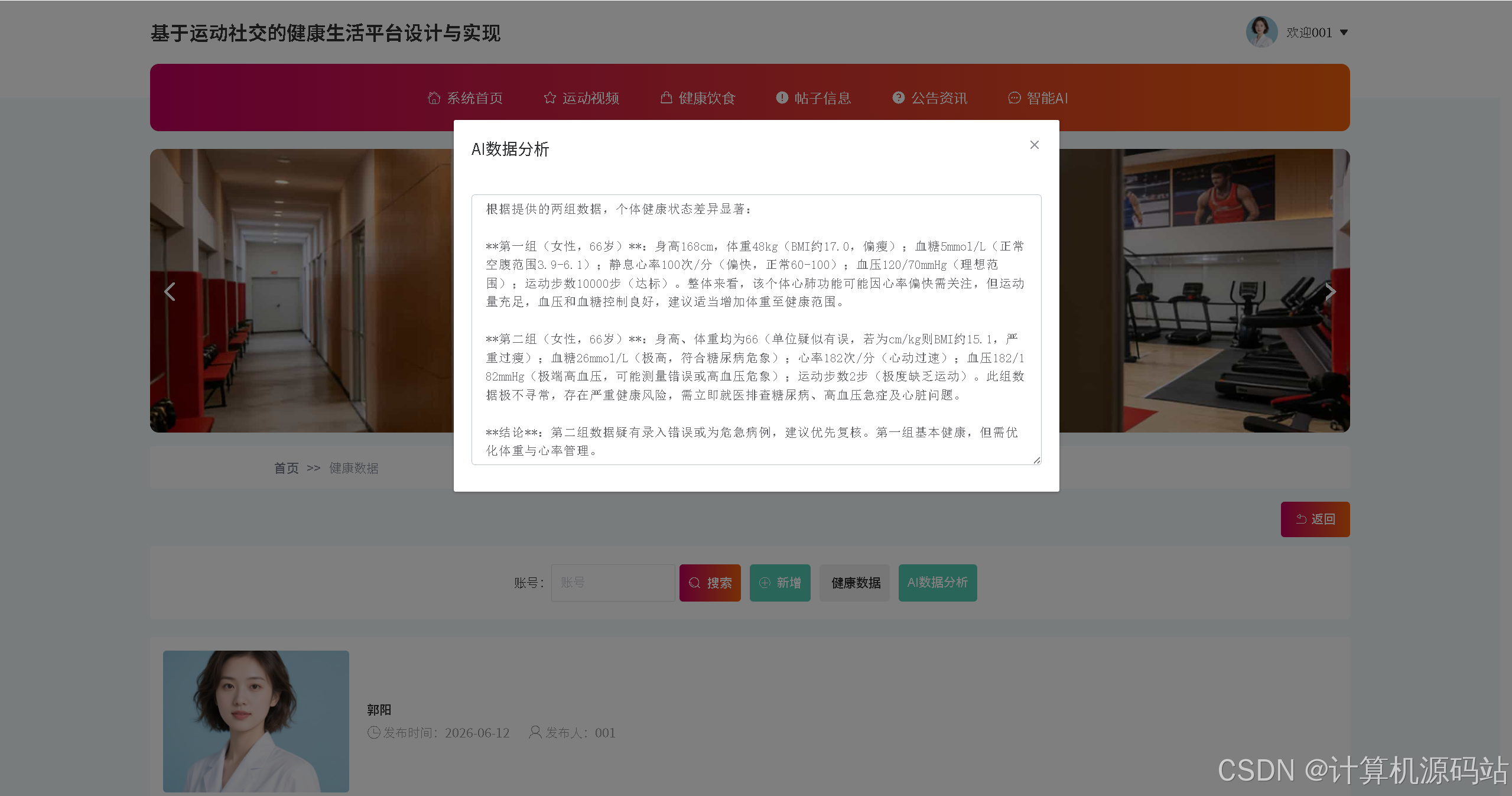Click the textarea resize handle corner

point(1037,460)
